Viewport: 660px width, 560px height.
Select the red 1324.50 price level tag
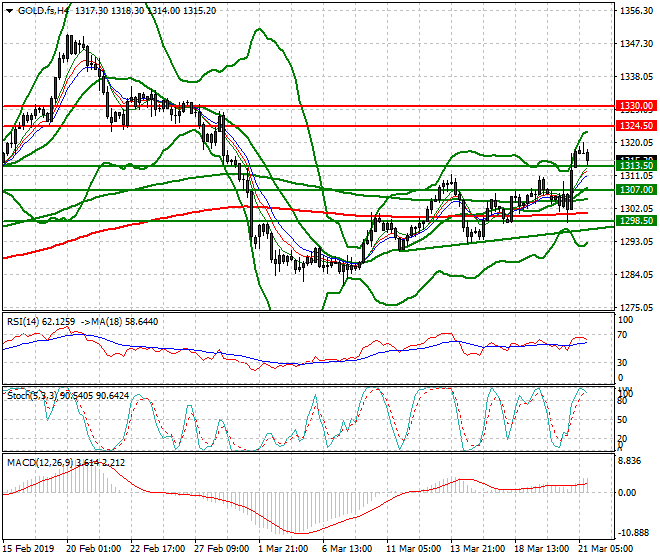click(x=637, y=126)
